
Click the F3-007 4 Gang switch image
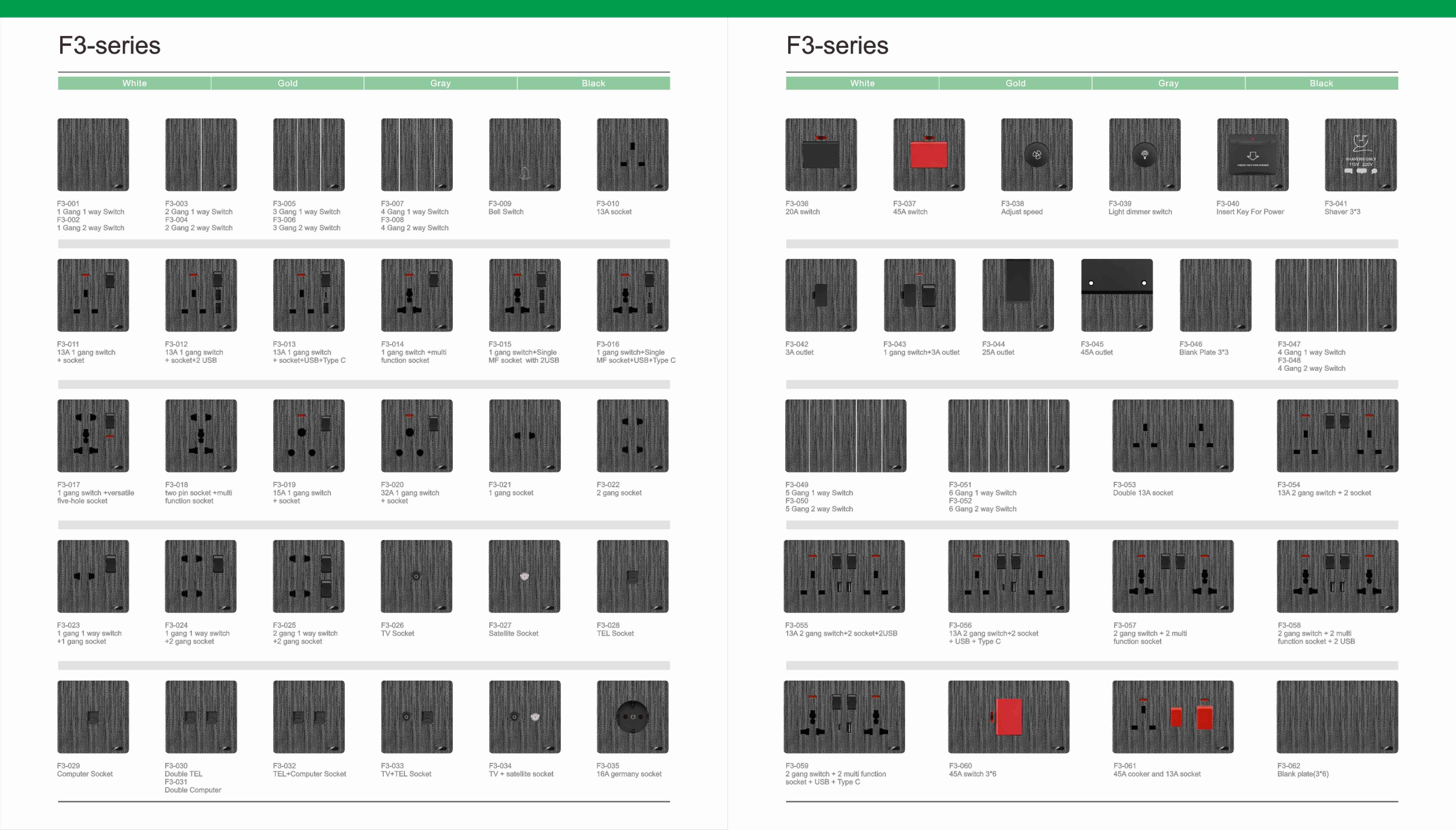(x=417, y=155)
